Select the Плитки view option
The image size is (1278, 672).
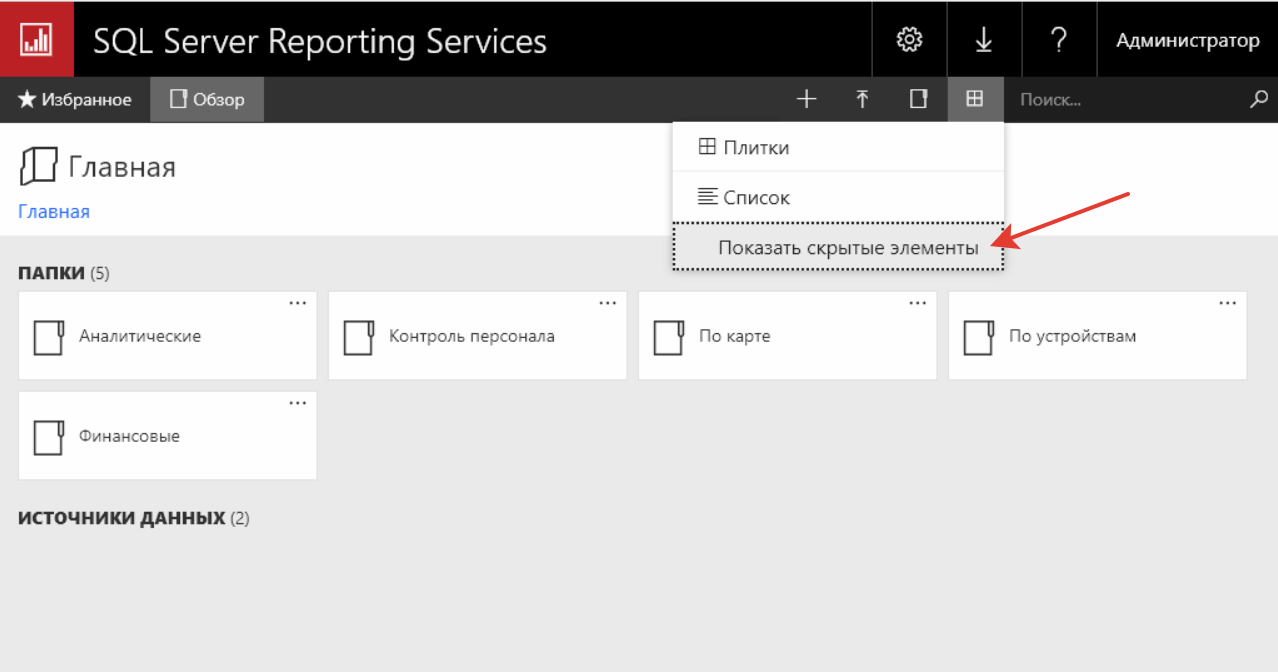(x=838, y=147)
